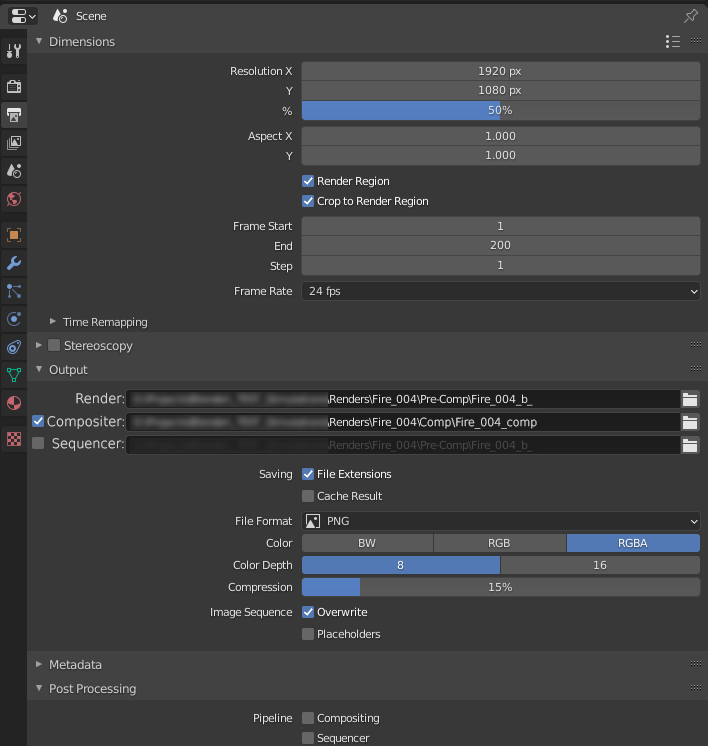Uncheck Overwrite image sequence option

(x=308, y=612)
